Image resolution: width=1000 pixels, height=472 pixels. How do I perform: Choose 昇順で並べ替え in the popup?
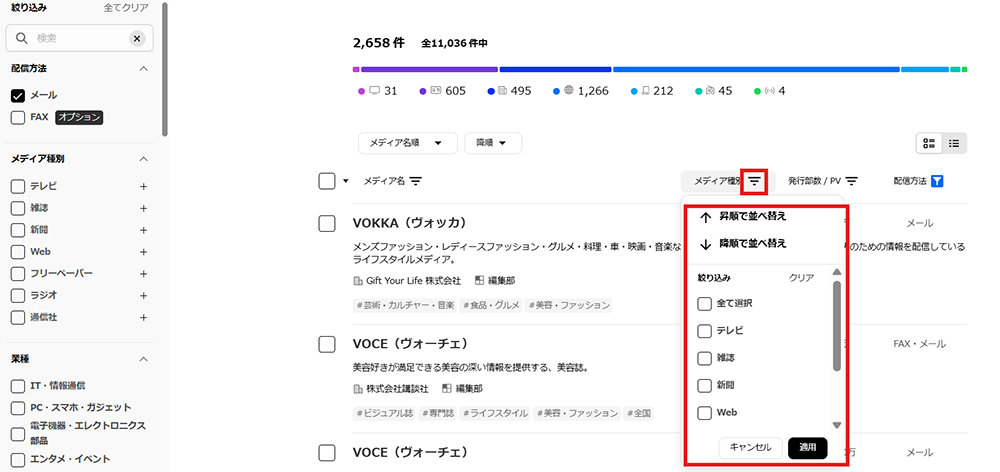pyautogui.click(x=743, y=216)
